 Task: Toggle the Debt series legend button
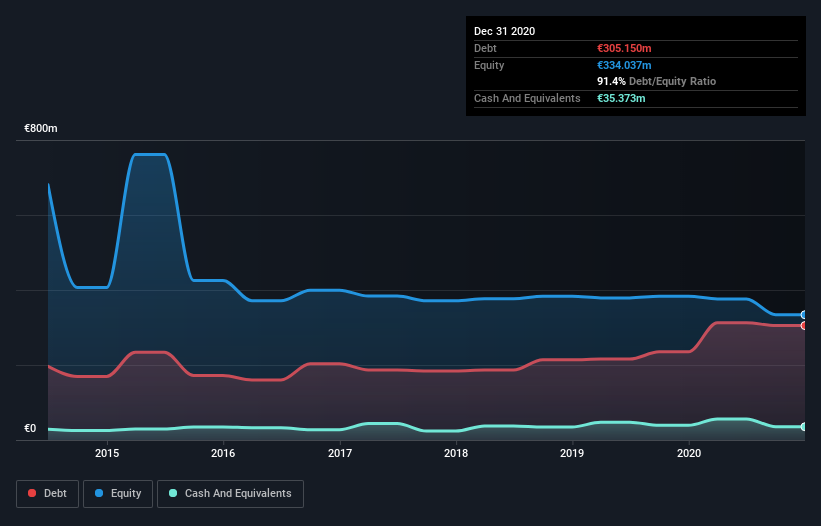pos(48,494)
